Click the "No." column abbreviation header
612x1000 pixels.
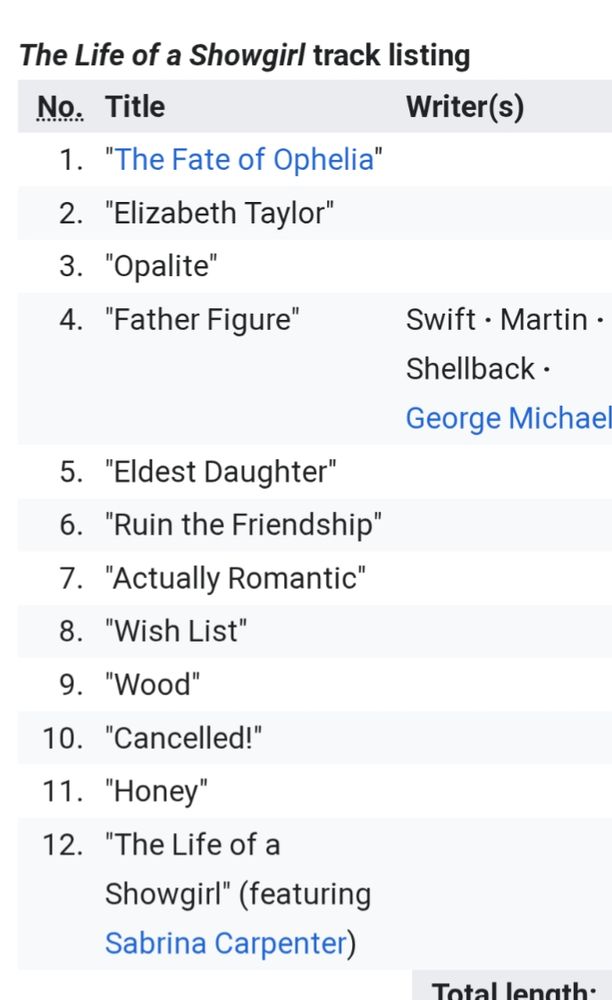60,107
